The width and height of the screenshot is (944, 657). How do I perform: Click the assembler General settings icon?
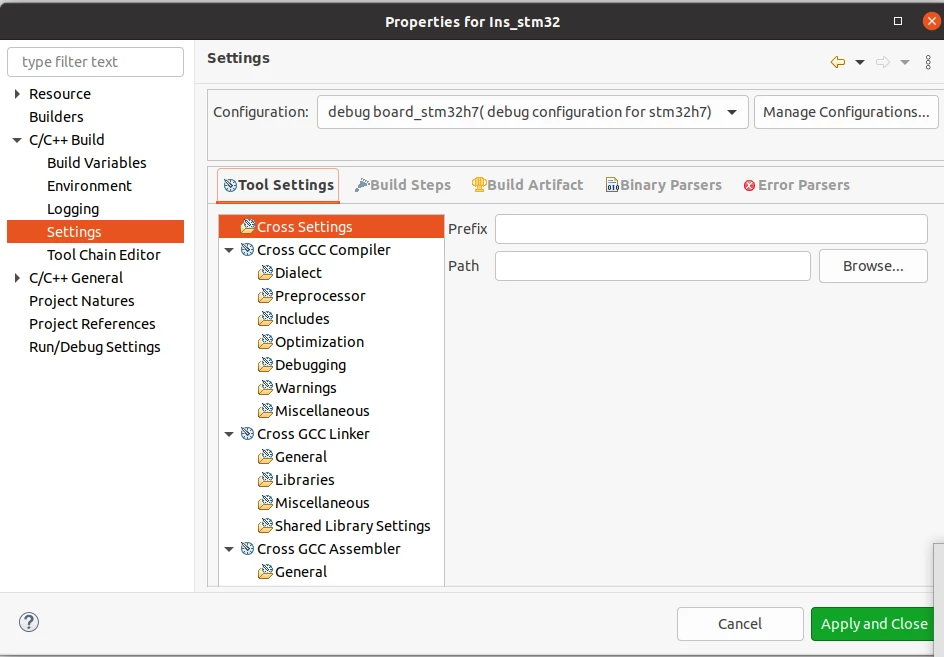click(266, 571)
